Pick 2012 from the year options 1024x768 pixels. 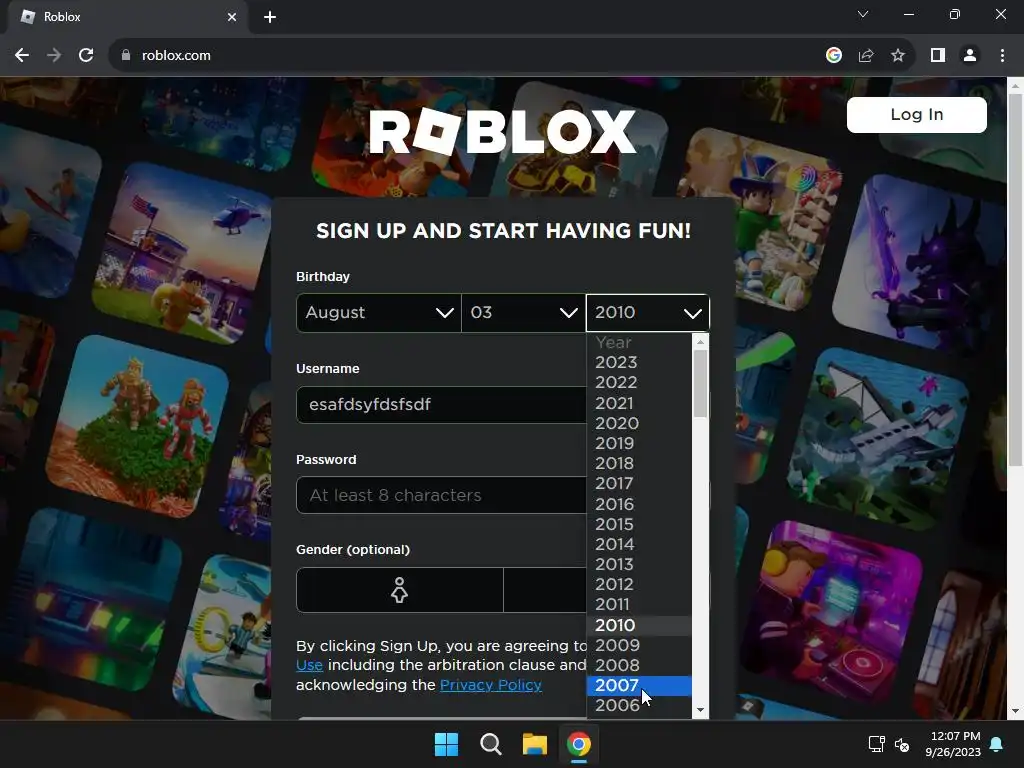click(x=639, y=584)
